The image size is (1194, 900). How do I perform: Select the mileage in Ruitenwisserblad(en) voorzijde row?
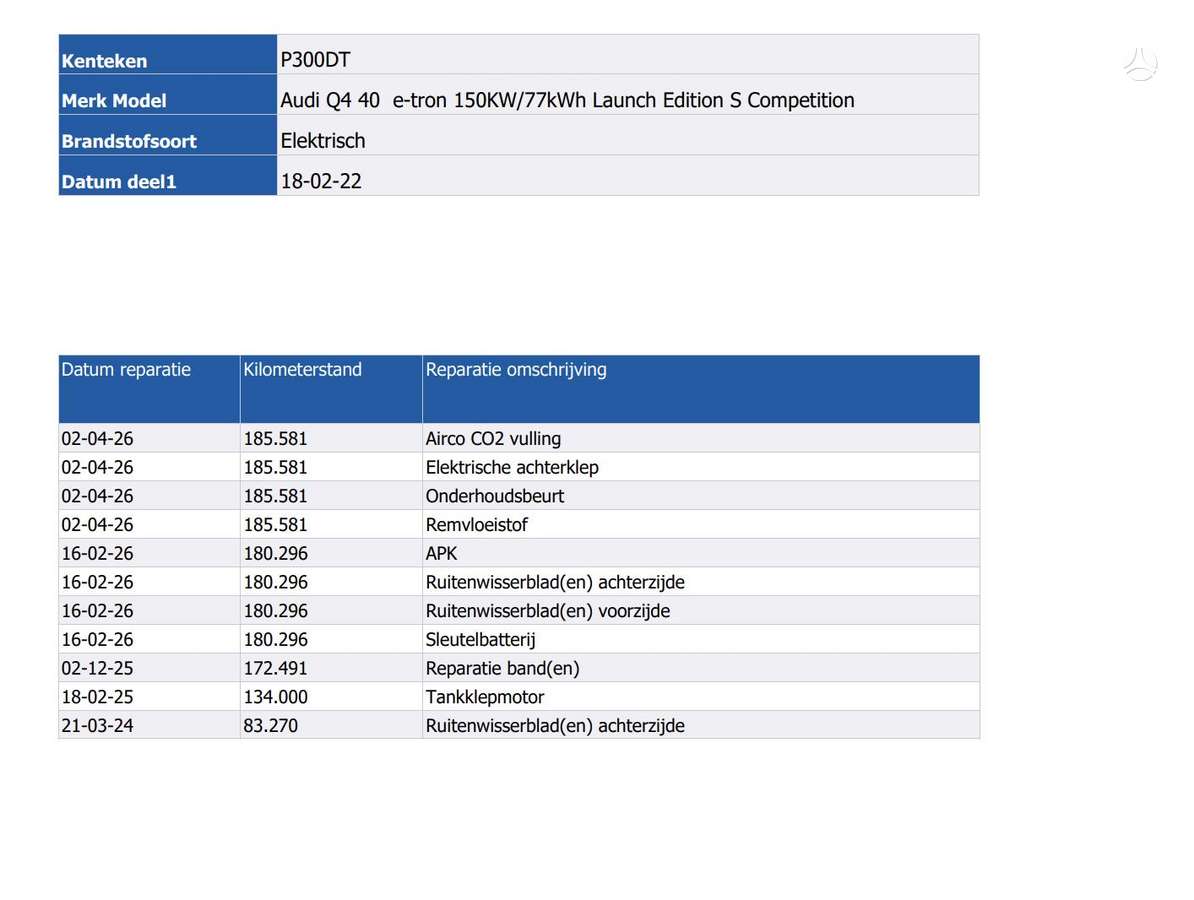pyautogui.click(x=275, y=611)
